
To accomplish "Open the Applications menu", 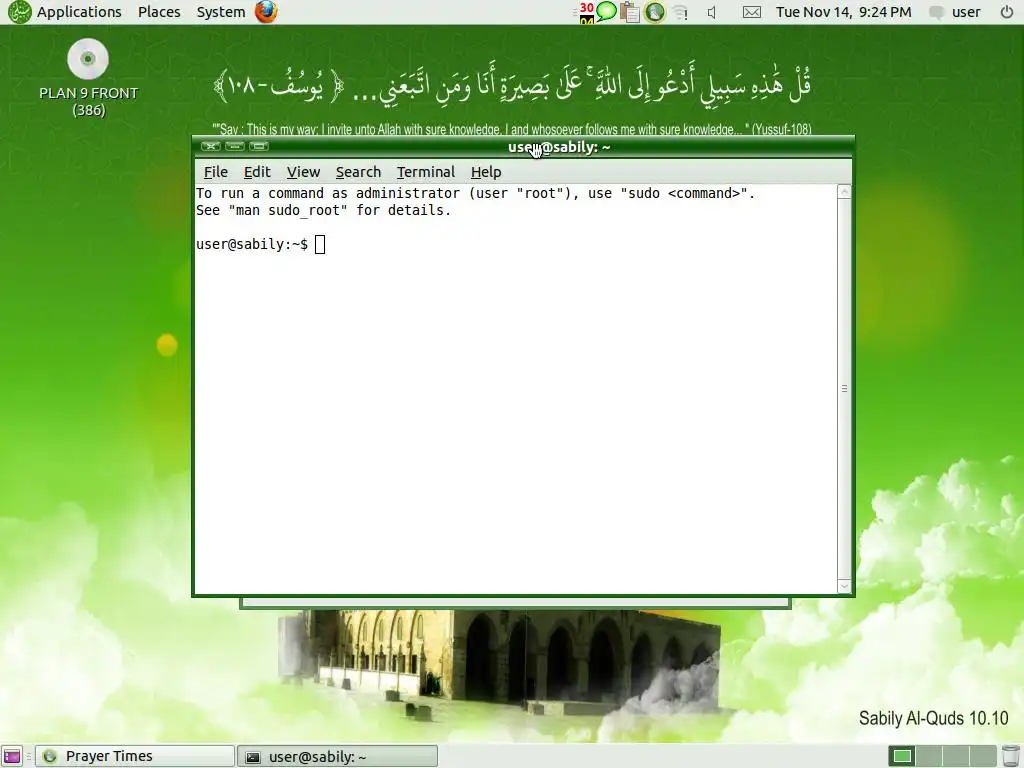I will pos(78,12).
